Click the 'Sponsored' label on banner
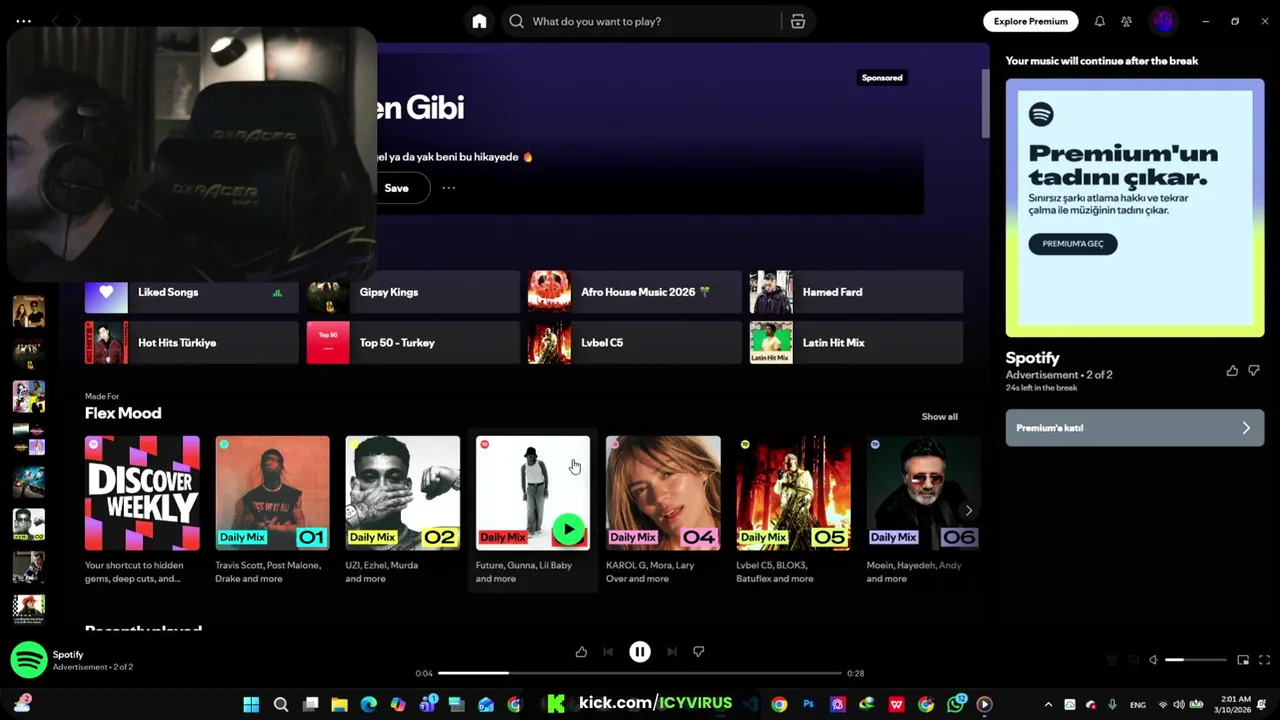 point(882,77)
